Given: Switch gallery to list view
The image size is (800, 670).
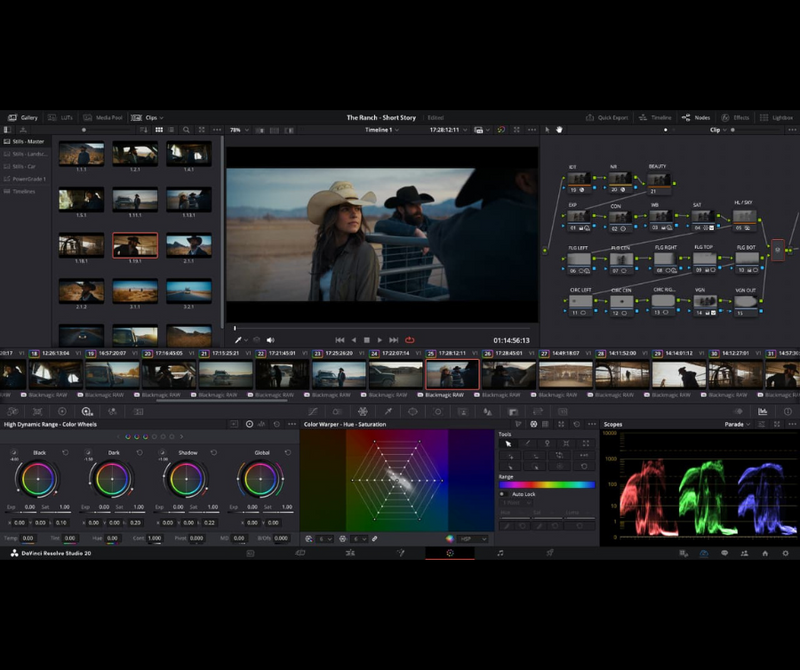Looking at the screenshot, I should (171, 130).
